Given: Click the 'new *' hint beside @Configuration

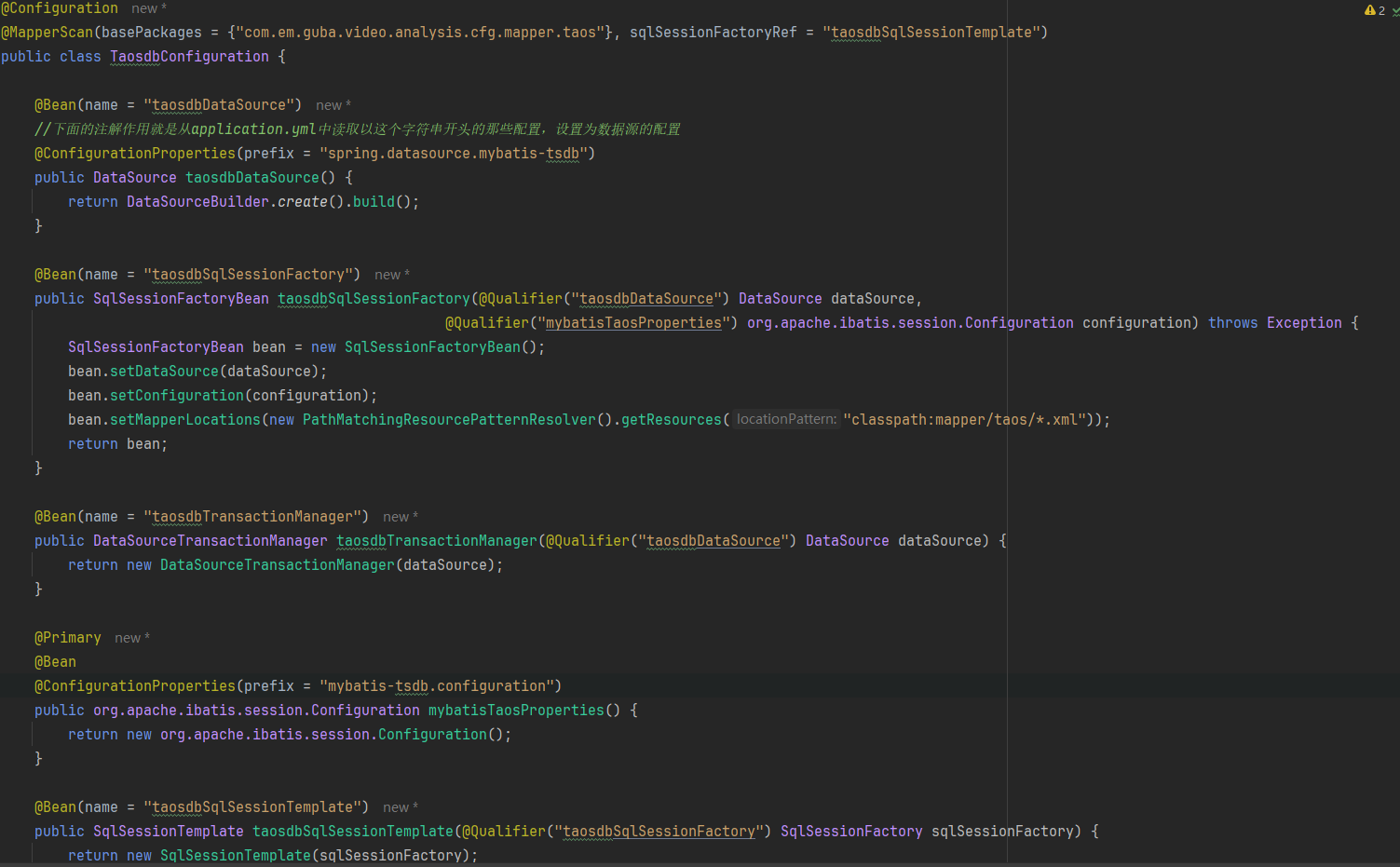Looking at the screenshot, I should (149, 8).
